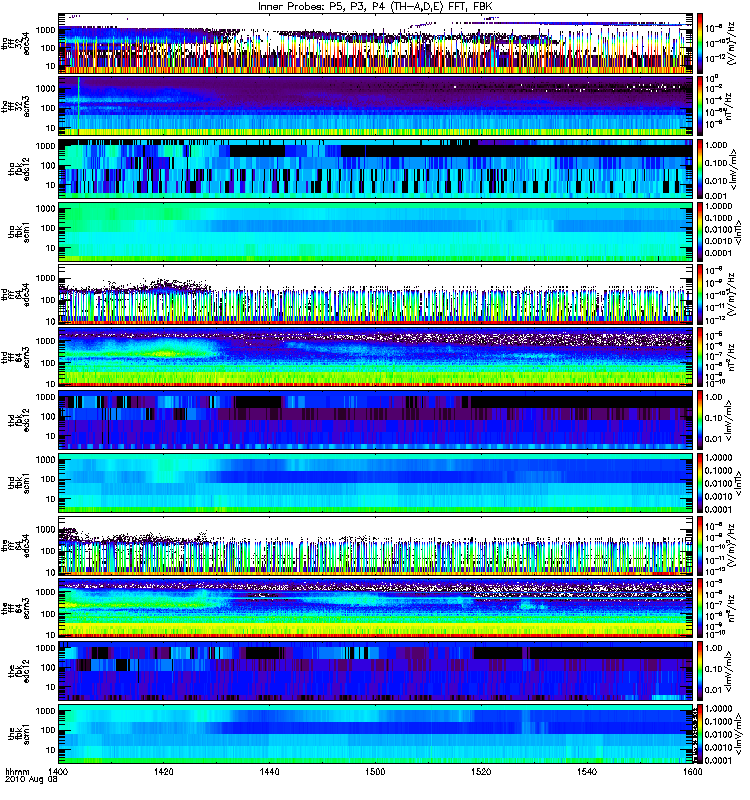Click the tha fbk scm1 filter bank panel
Screen dimensions: 750x800
376,232
